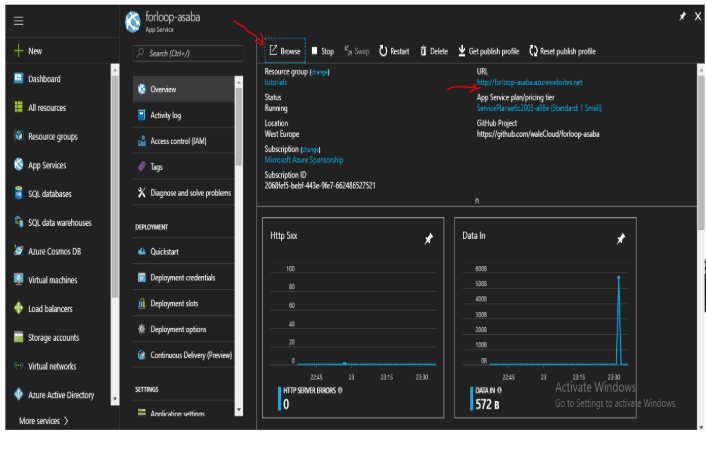The image size is (706, 465).
Task: Collapse the essentials section chevron
Action: pos(477,201)
